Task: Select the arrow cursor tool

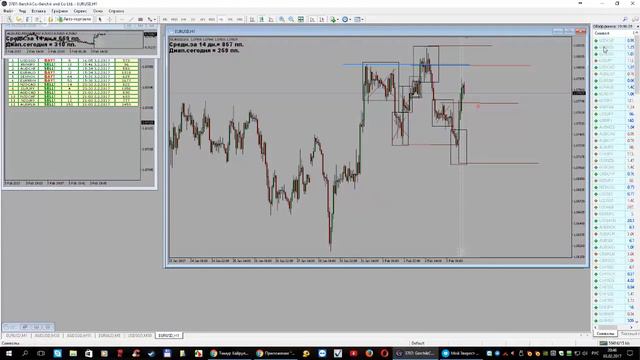Action: coord(100,19)
